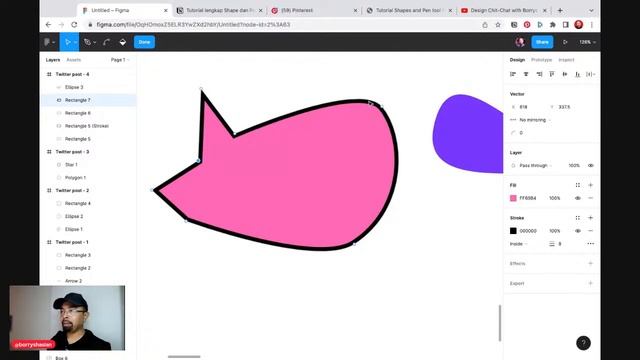640x360 pixels.
Task: Reload the browser page
Action: click(x=74, y=25)
